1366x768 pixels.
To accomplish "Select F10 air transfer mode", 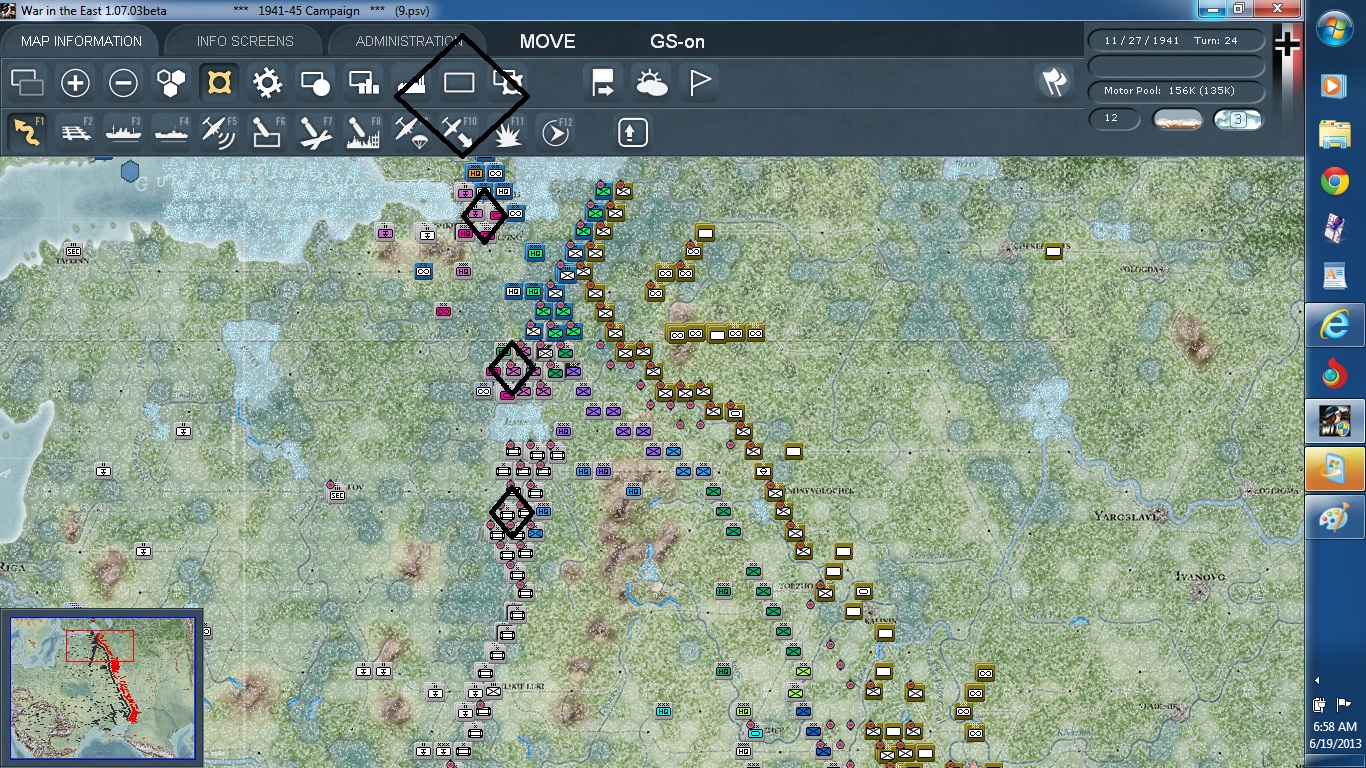I will 459,132.
